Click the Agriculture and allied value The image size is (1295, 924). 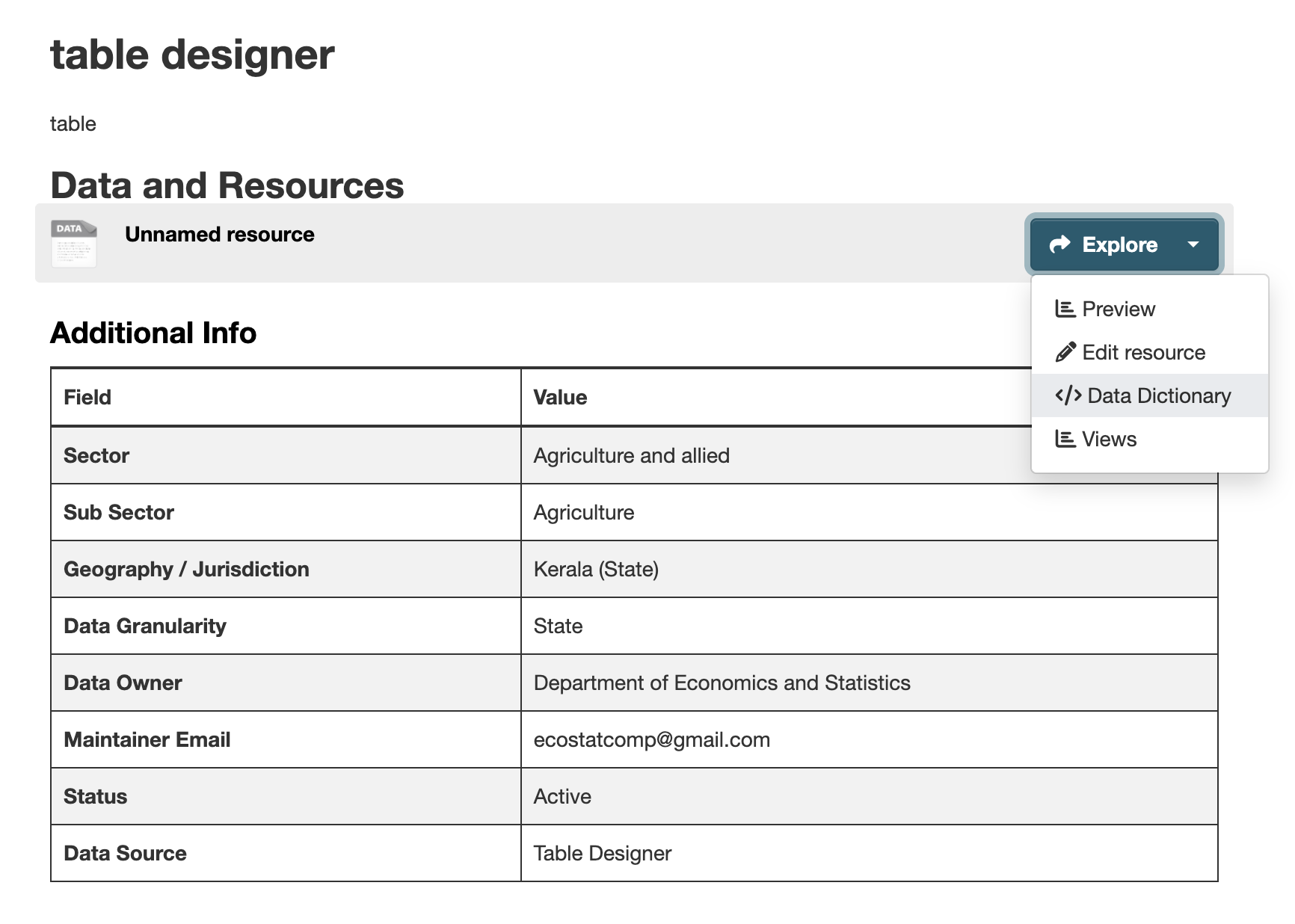[631, 455]
